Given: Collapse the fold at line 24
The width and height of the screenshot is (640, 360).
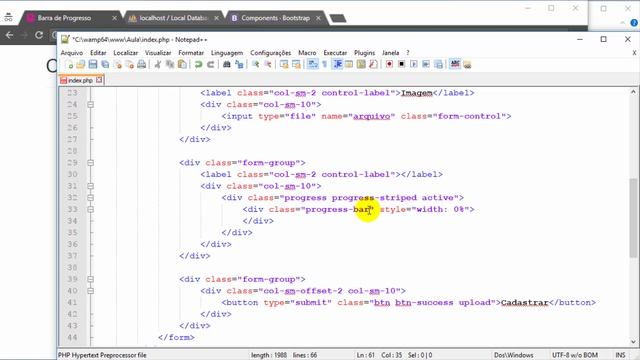Looking at the screenshot, I should coord(91,104).
